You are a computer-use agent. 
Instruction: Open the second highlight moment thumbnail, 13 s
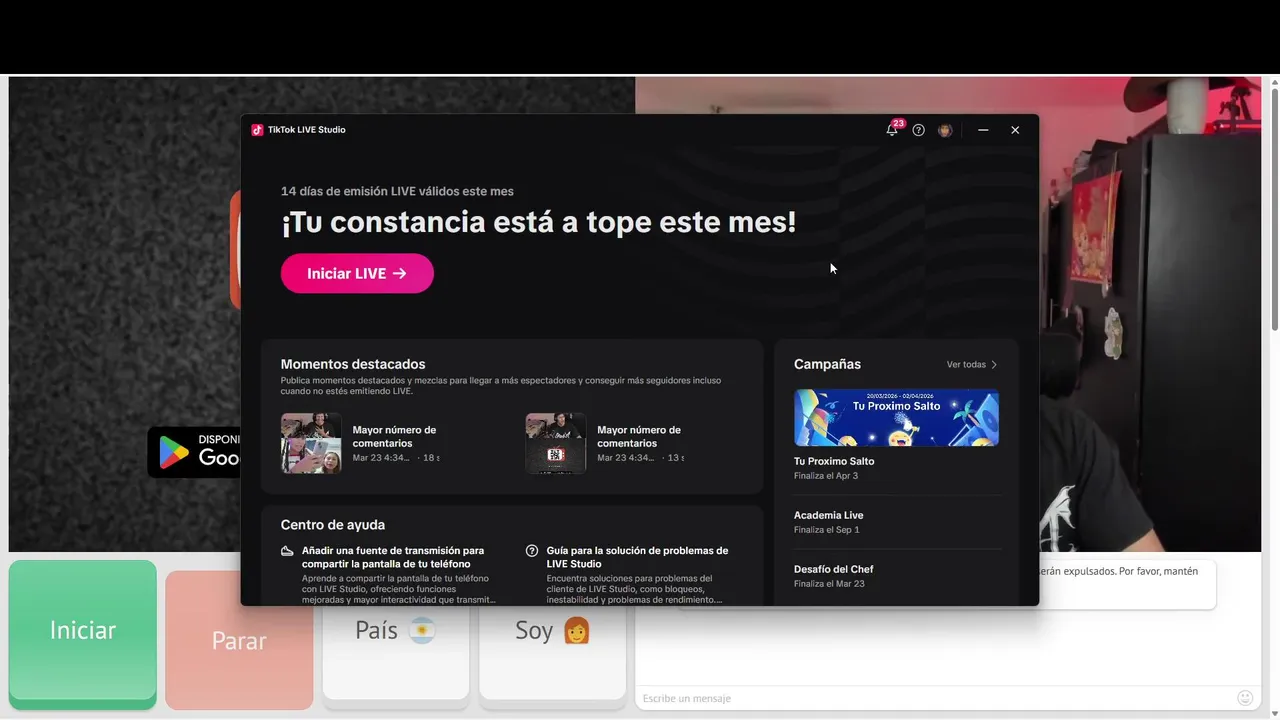[555, 443]
